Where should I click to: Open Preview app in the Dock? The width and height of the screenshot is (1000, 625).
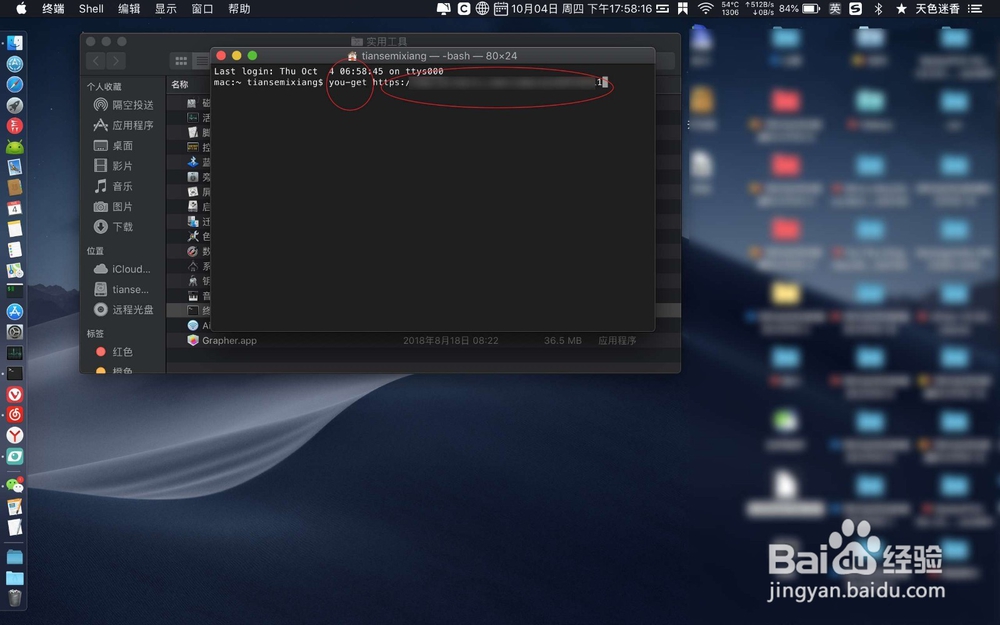click(15, 167)
